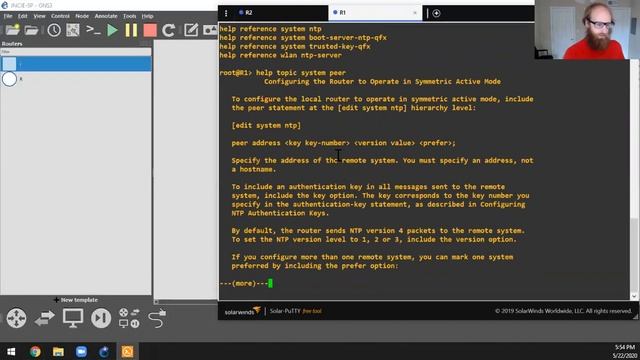Image resolution: width=640 pixels, height=360 pixels.
Task: Click the SolarWinds logo in footer
Action: (x=242, y=311)
